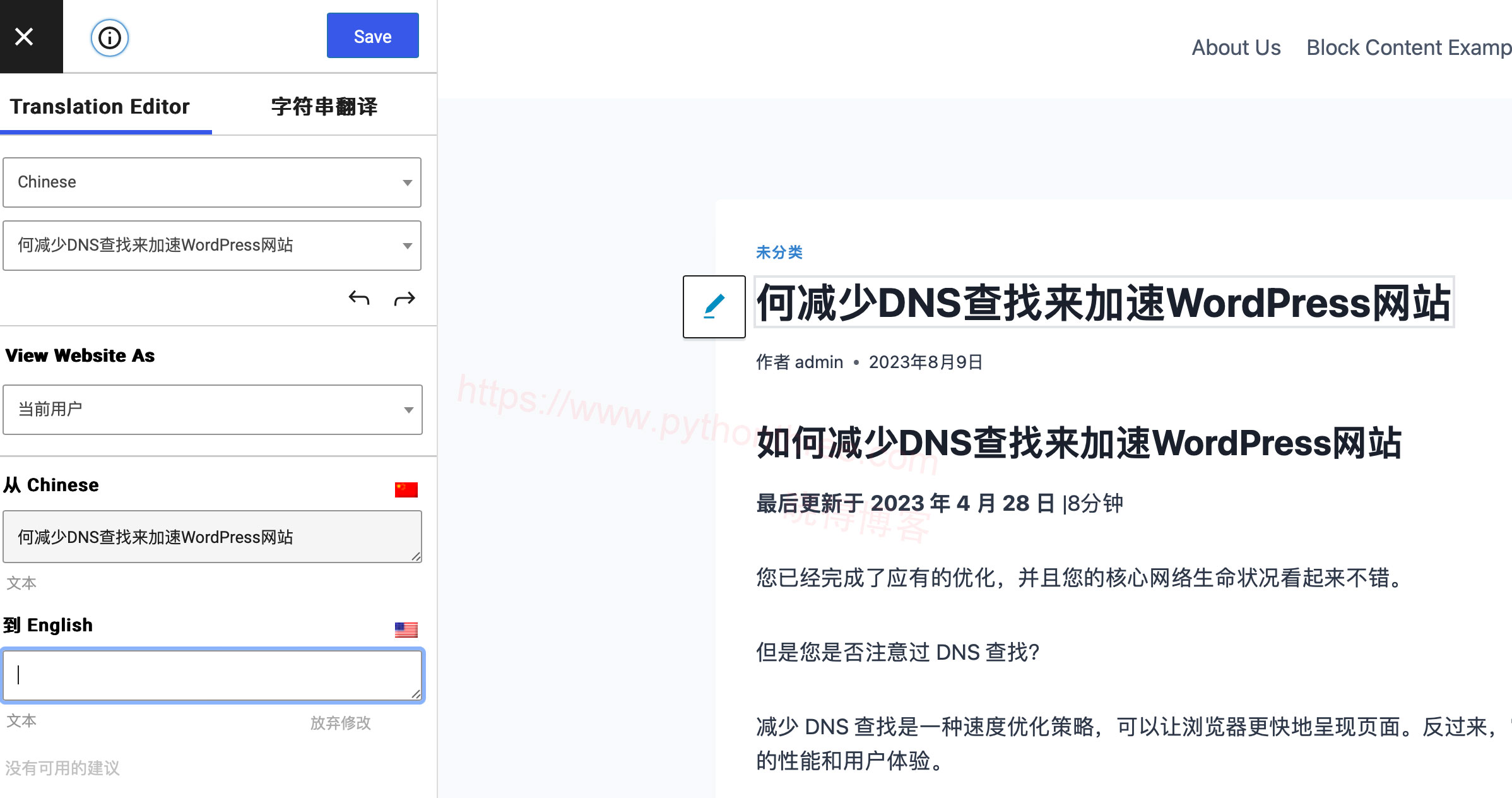Switch to the 字符串翻译 tab

coord(323,107)
